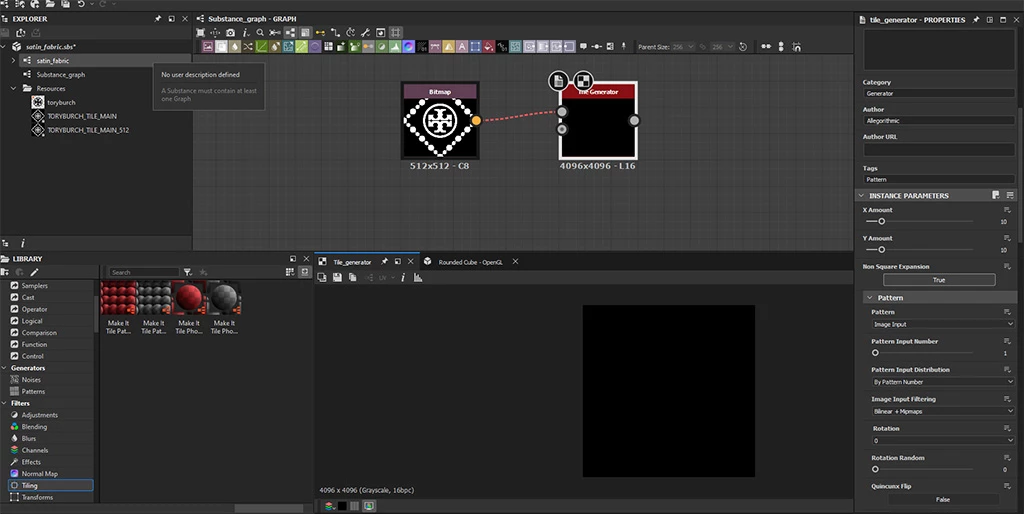Select Substance_graph in Explorer

click(60, 74)
